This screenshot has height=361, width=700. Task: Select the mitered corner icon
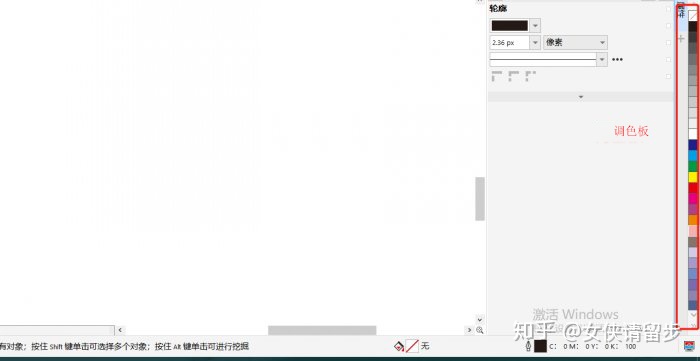click(x=496, y=76)
